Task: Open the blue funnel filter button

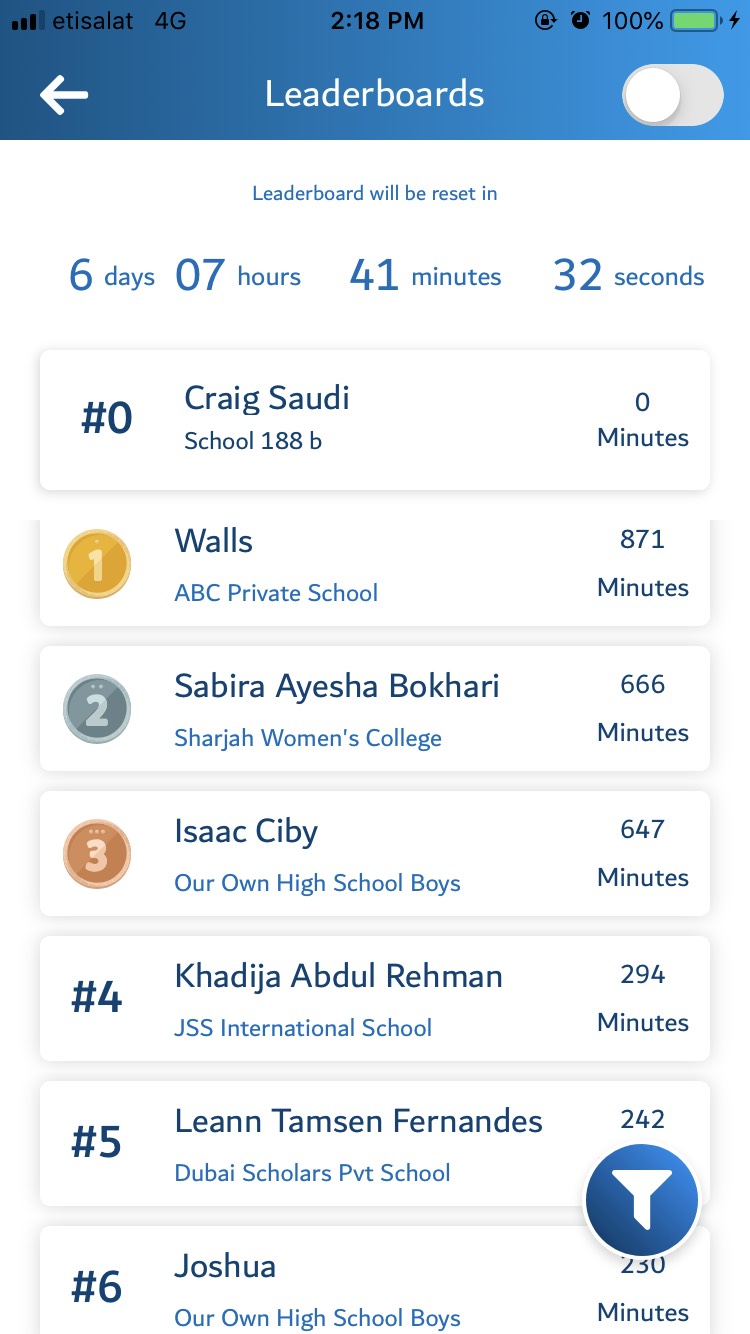Action: coord(641,1201)
